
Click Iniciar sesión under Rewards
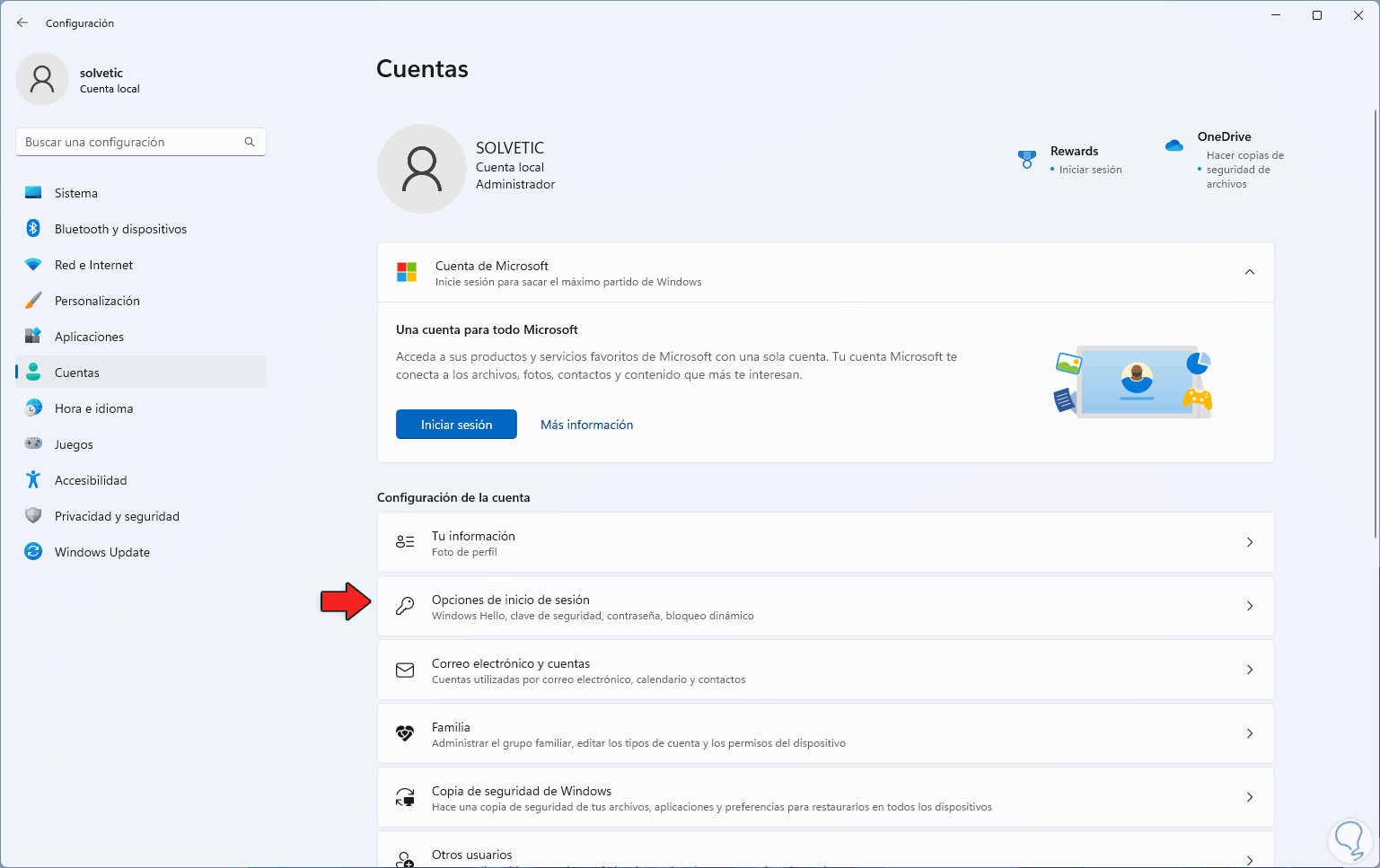point(1090,170)
